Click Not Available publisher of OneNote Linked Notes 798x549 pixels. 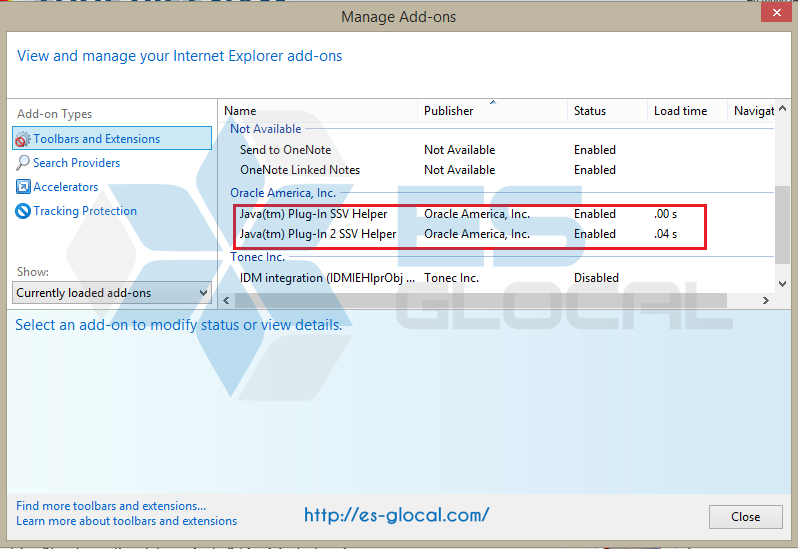pos(460,170)
